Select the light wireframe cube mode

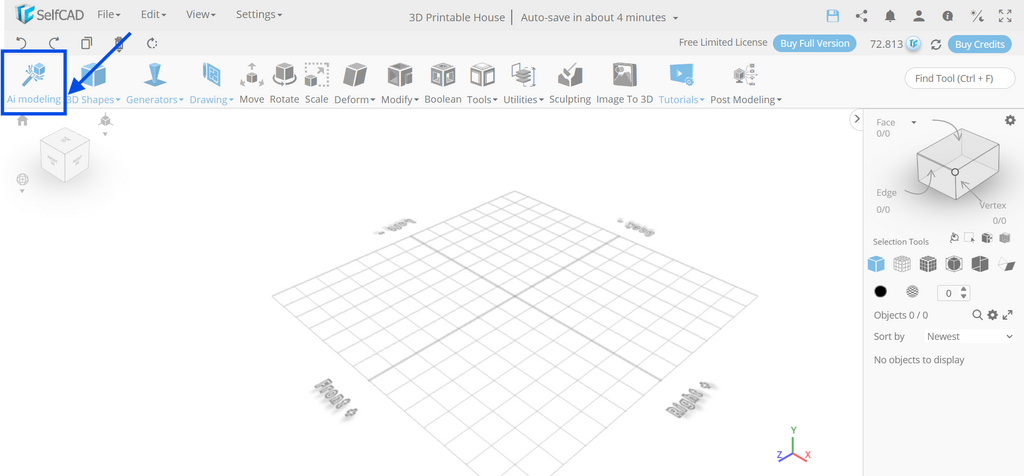click(902, 264)
